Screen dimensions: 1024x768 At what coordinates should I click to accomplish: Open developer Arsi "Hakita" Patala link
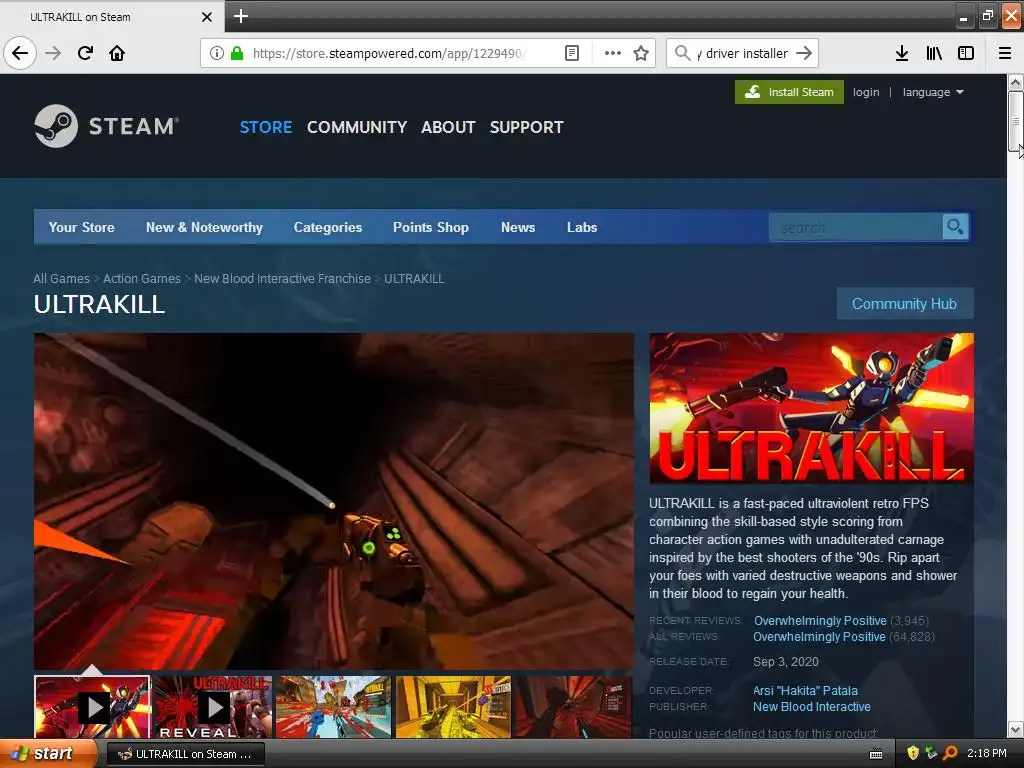805,690
